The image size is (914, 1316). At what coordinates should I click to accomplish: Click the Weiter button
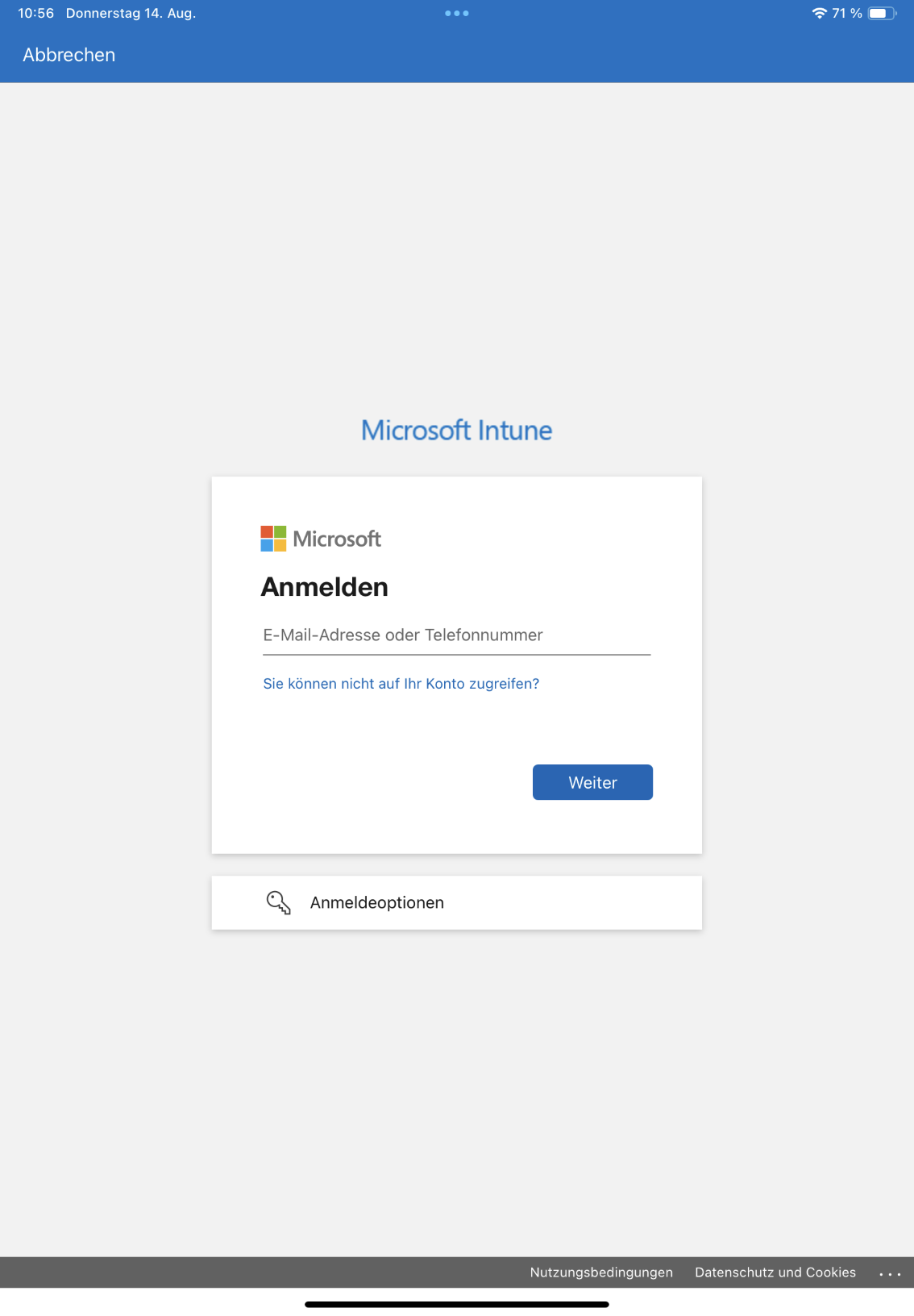(592, 782)
